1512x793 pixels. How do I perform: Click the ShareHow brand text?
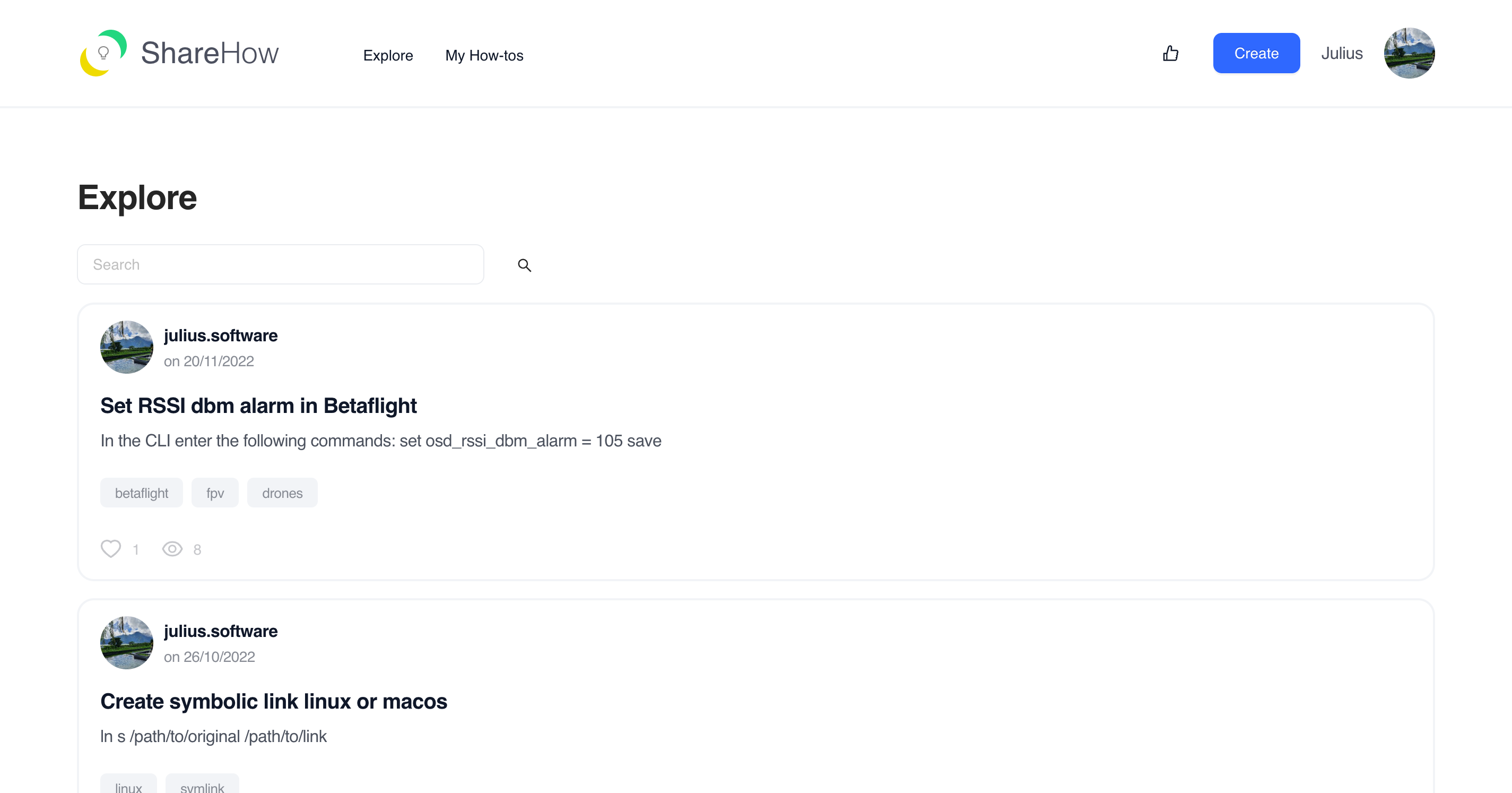pyautogui.click(x=210, y=53)
